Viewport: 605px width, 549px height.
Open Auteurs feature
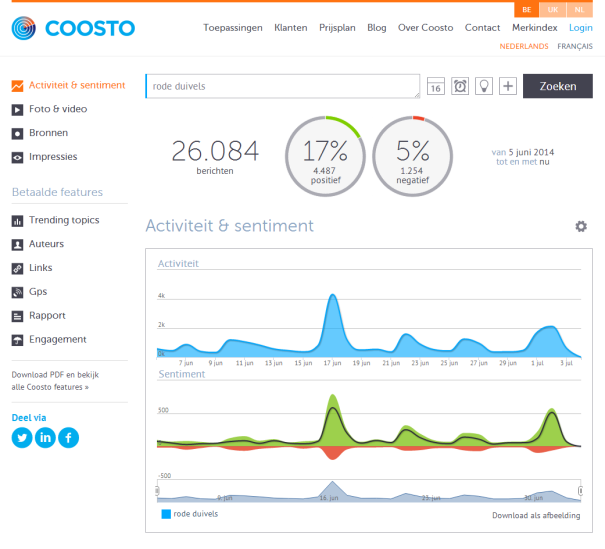click(46, 244)
